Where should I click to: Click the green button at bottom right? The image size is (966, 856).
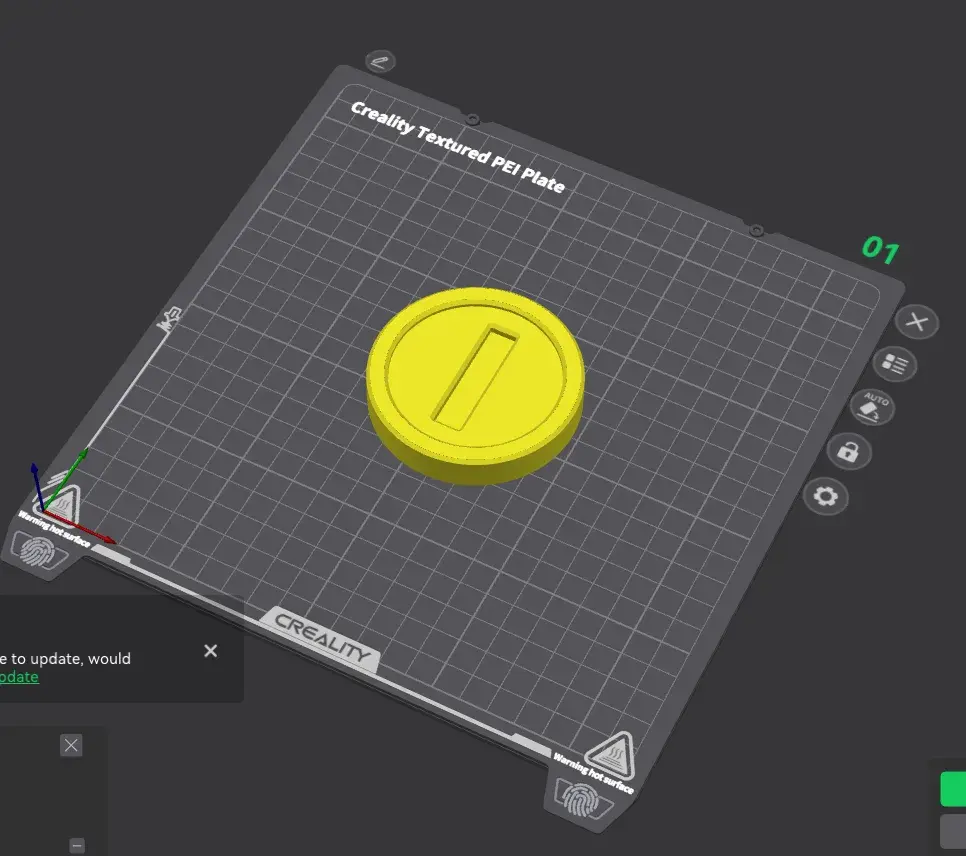(x=953, y=788)
